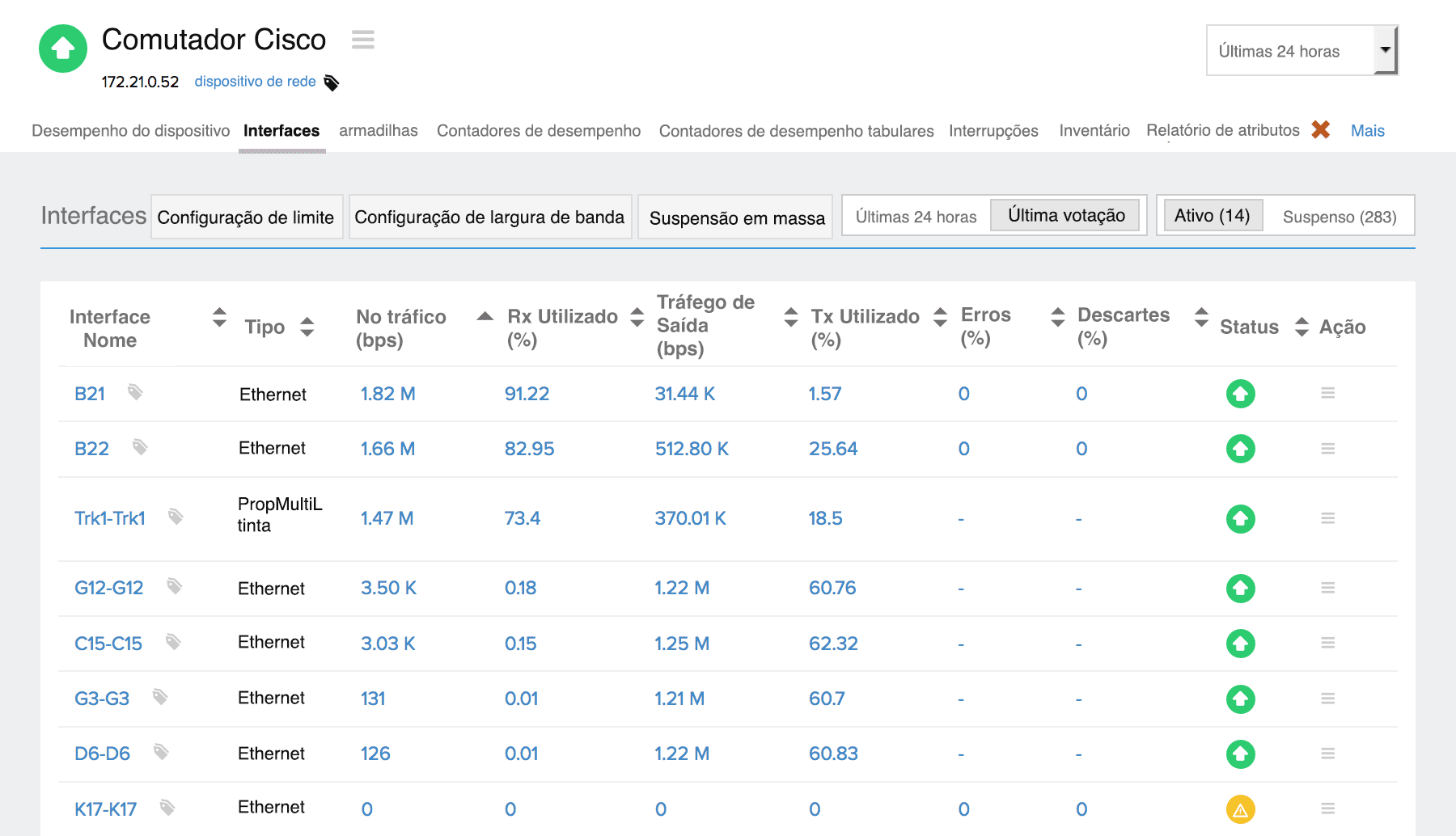Viewport: 1456px width, 836px height.
Task: Click the Configuração de limite button
Action: pyautogui.click(x=246, y=217)
